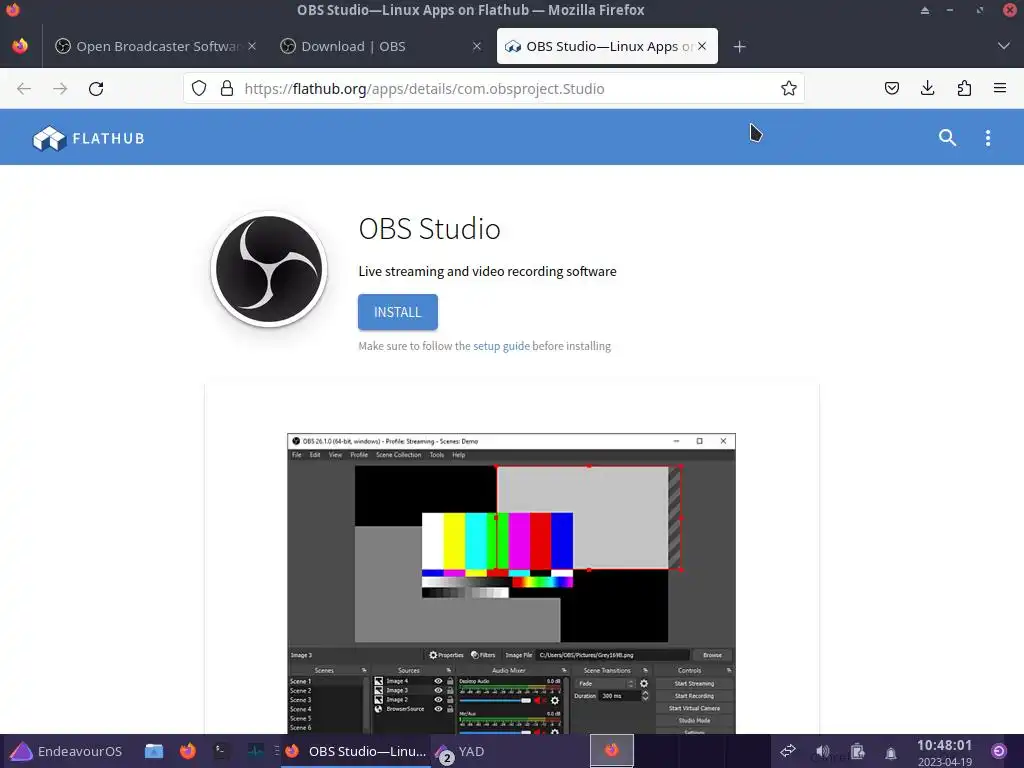The image size is (1024, 768).
Task: Open a new browser tab
Action: (739, 46)
